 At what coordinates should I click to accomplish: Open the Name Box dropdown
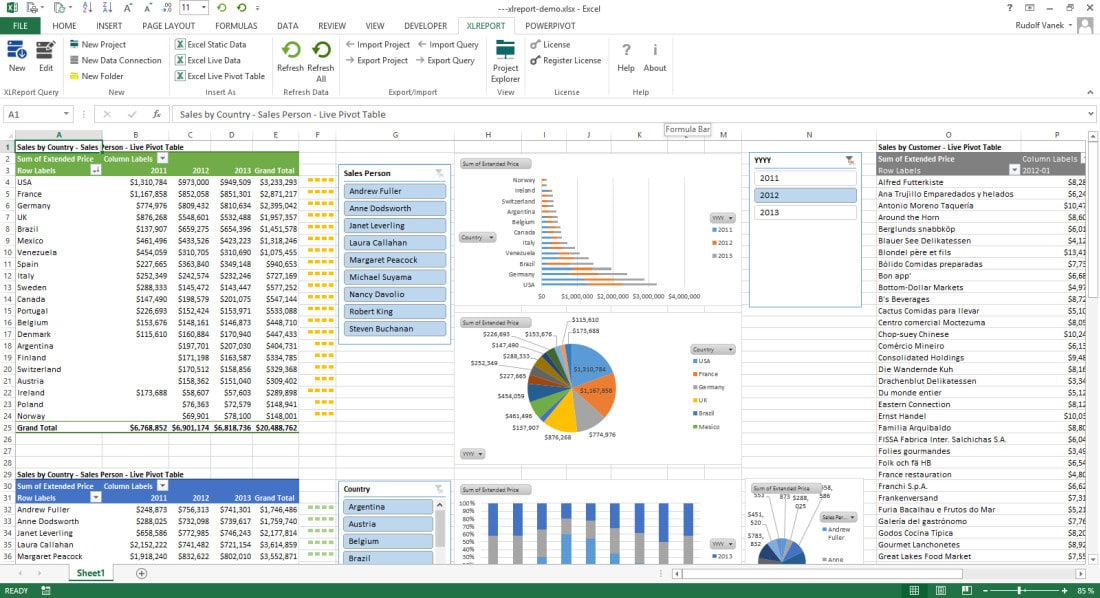[66, 114]
